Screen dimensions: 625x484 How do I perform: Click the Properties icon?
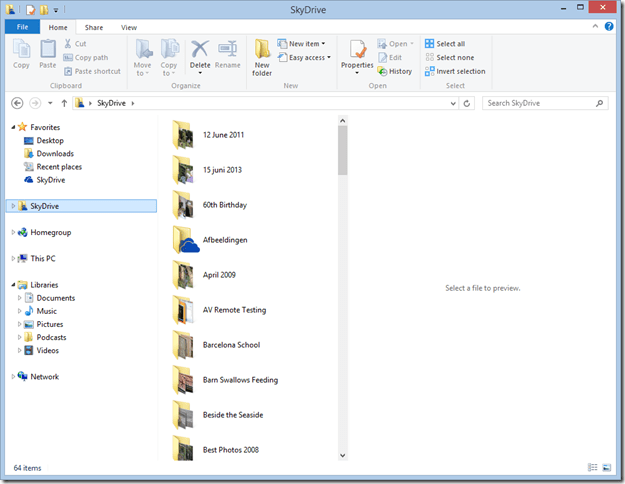[358, 49]
